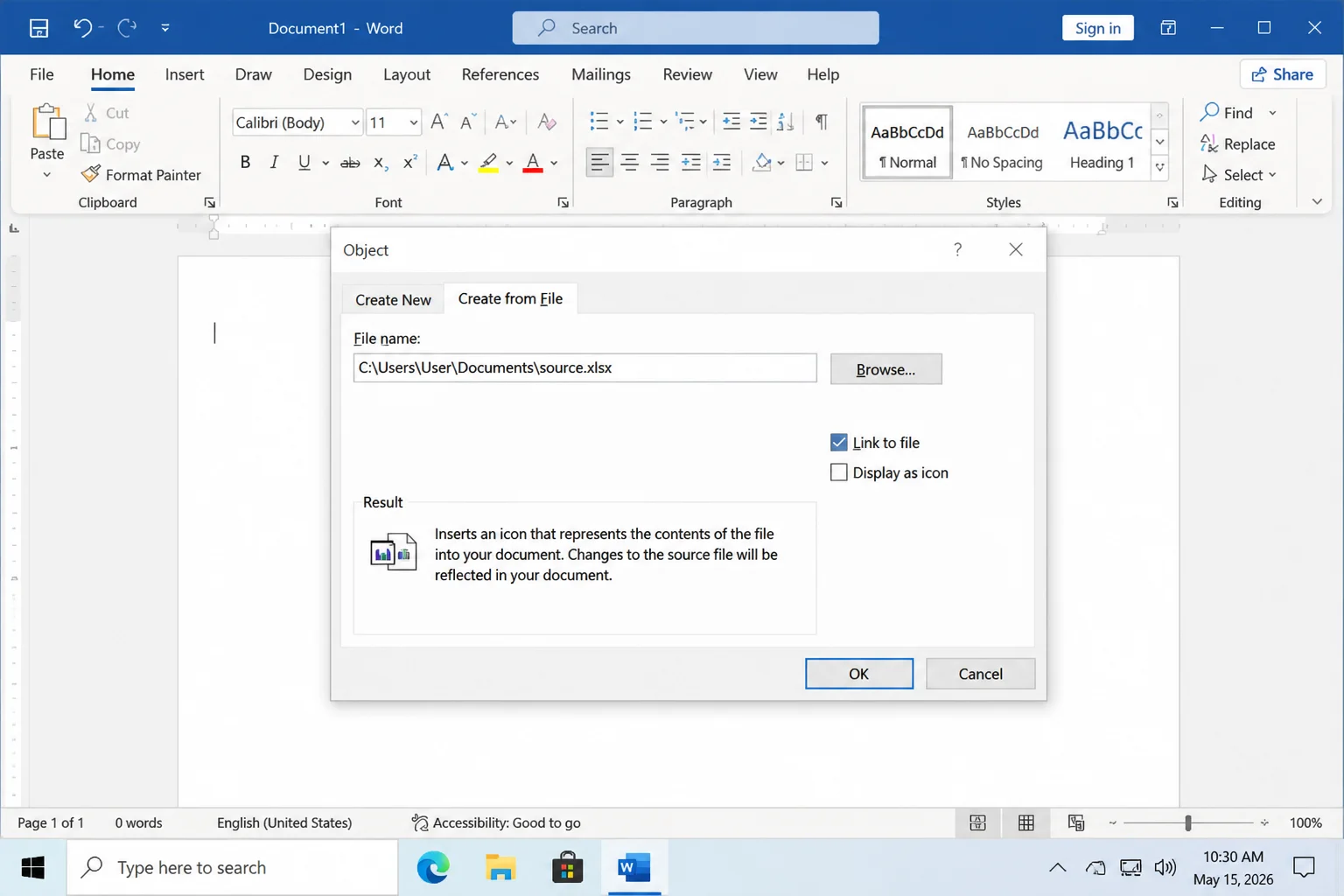Center align the text

(x=630, y=163)
